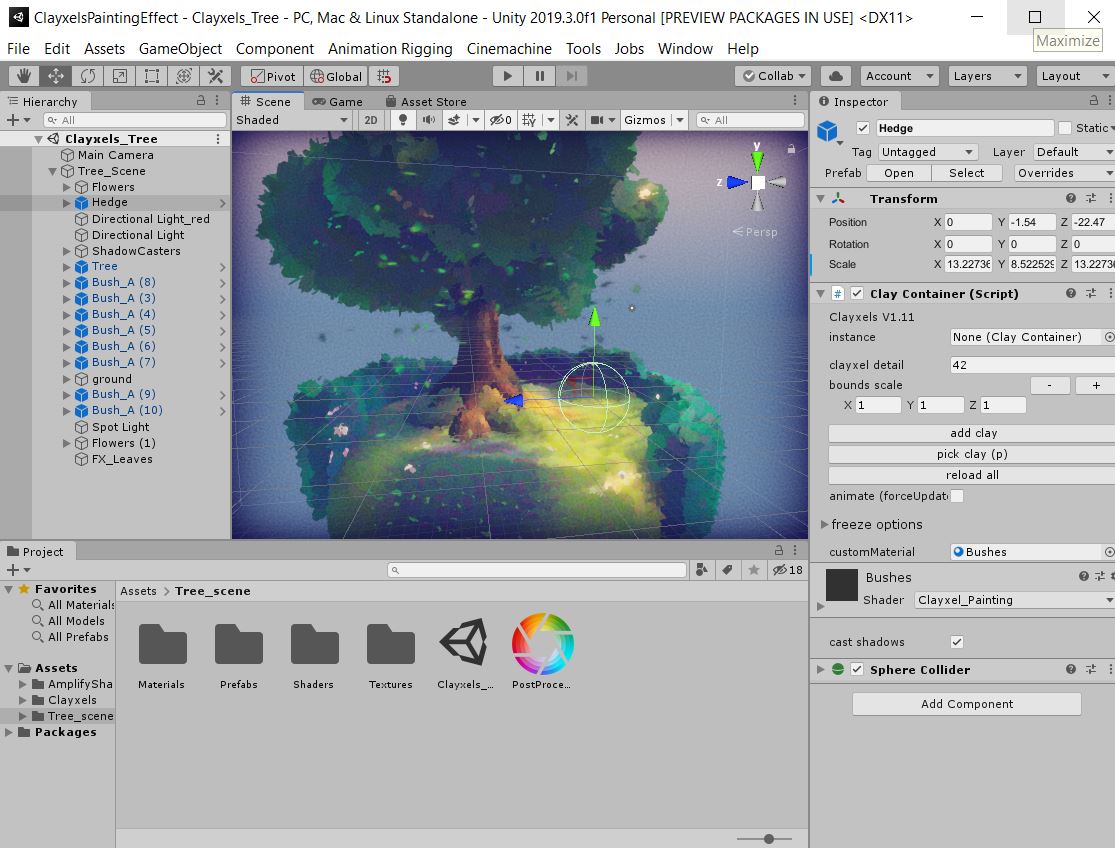The image size is (1115, 848).
Task: Toggle the Static checkbox
Action: 1065,128
